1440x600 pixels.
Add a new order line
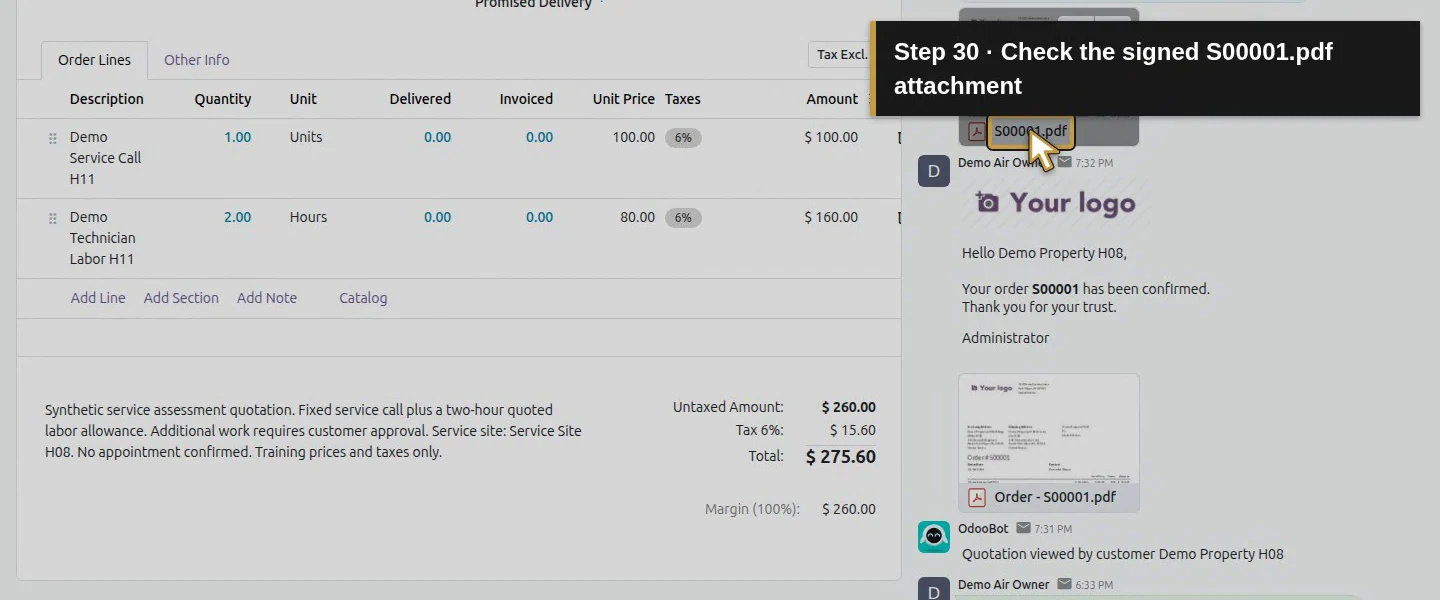tap(98, 298)
